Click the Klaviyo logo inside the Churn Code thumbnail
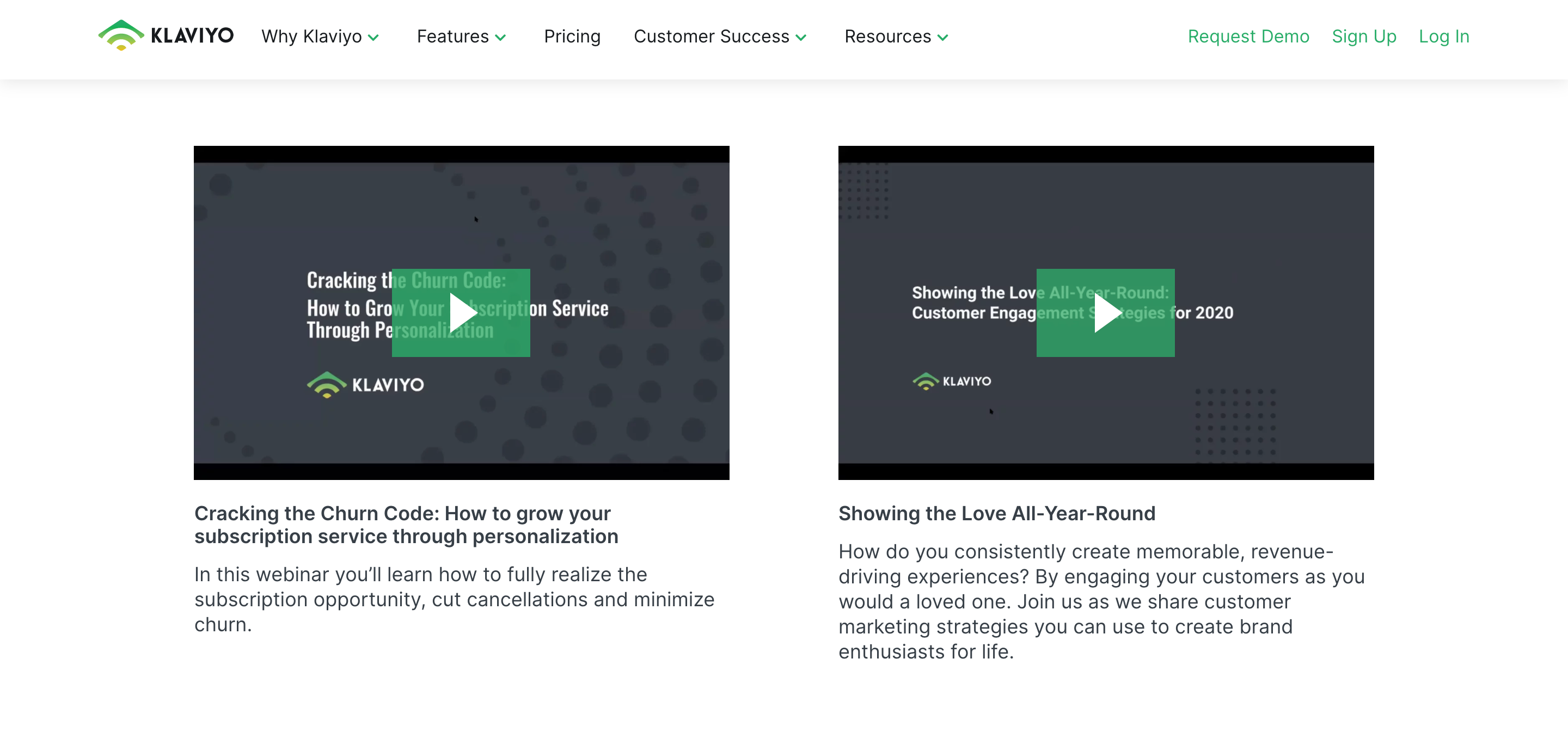 [365, 385]
